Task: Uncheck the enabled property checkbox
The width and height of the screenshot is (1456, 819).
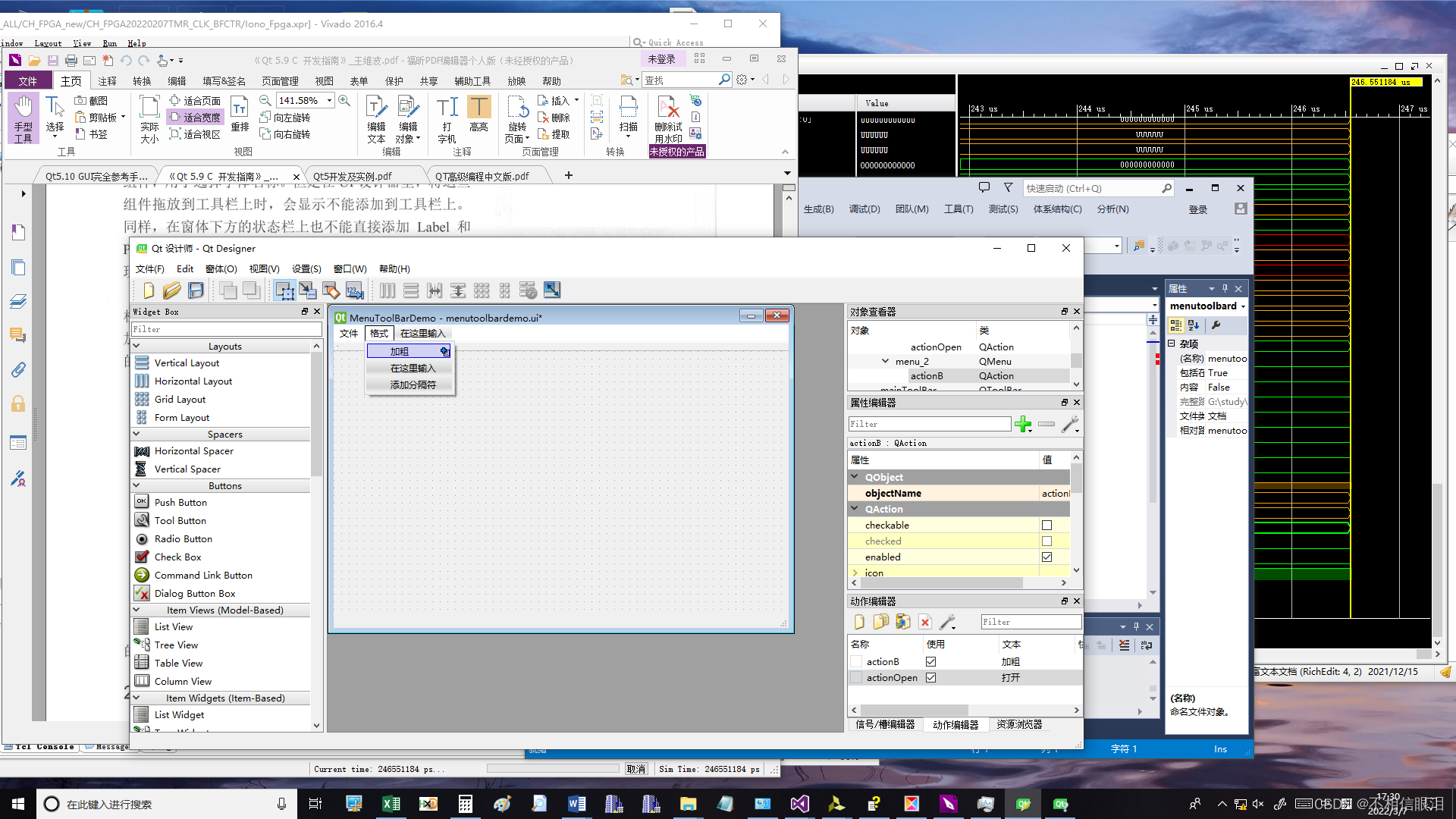Action: click(x=1047, y=557)
